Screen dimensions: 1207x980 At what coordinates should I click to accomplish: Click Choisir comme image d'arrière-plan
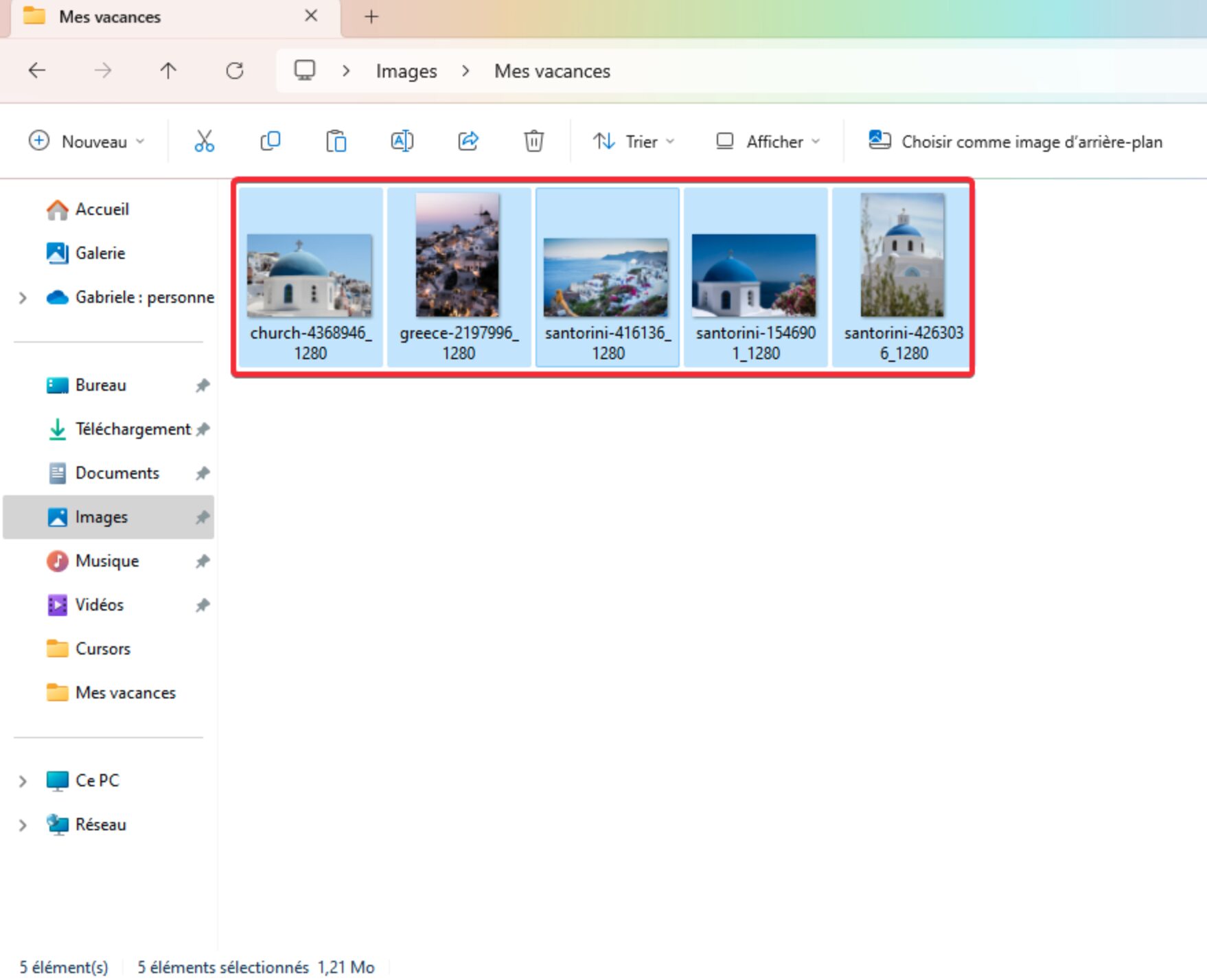[1015, 141]
